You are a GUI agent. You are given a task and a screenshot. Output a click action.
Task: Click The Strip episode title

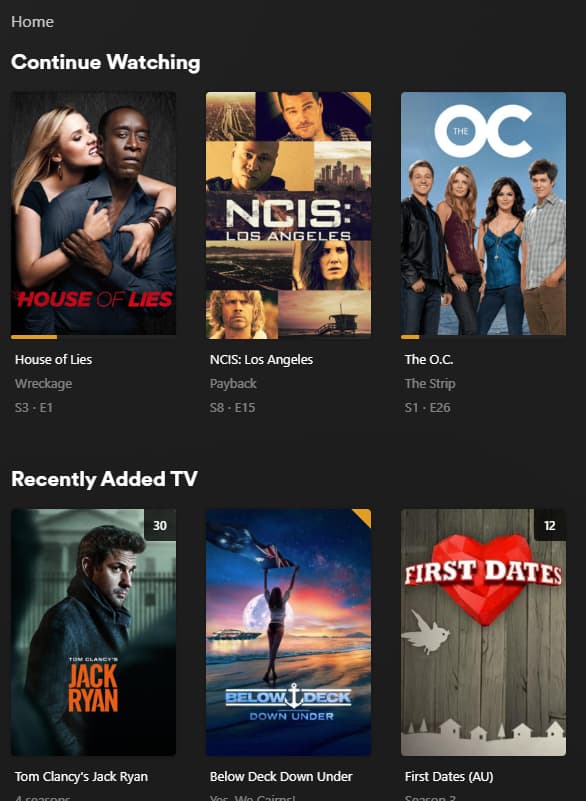click(x=430, y=384)
